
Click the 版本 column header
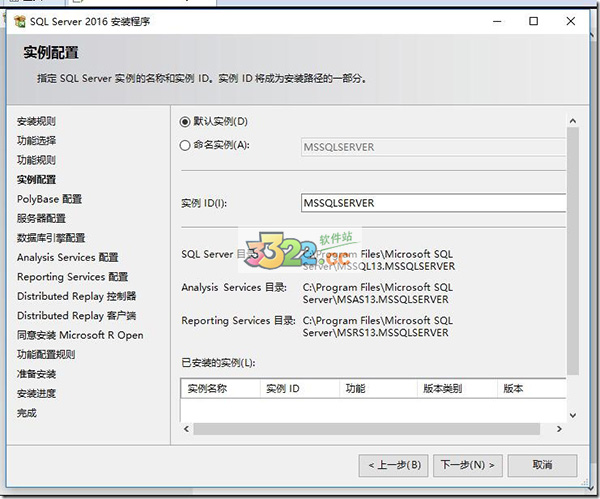click(x=532, y=389)
